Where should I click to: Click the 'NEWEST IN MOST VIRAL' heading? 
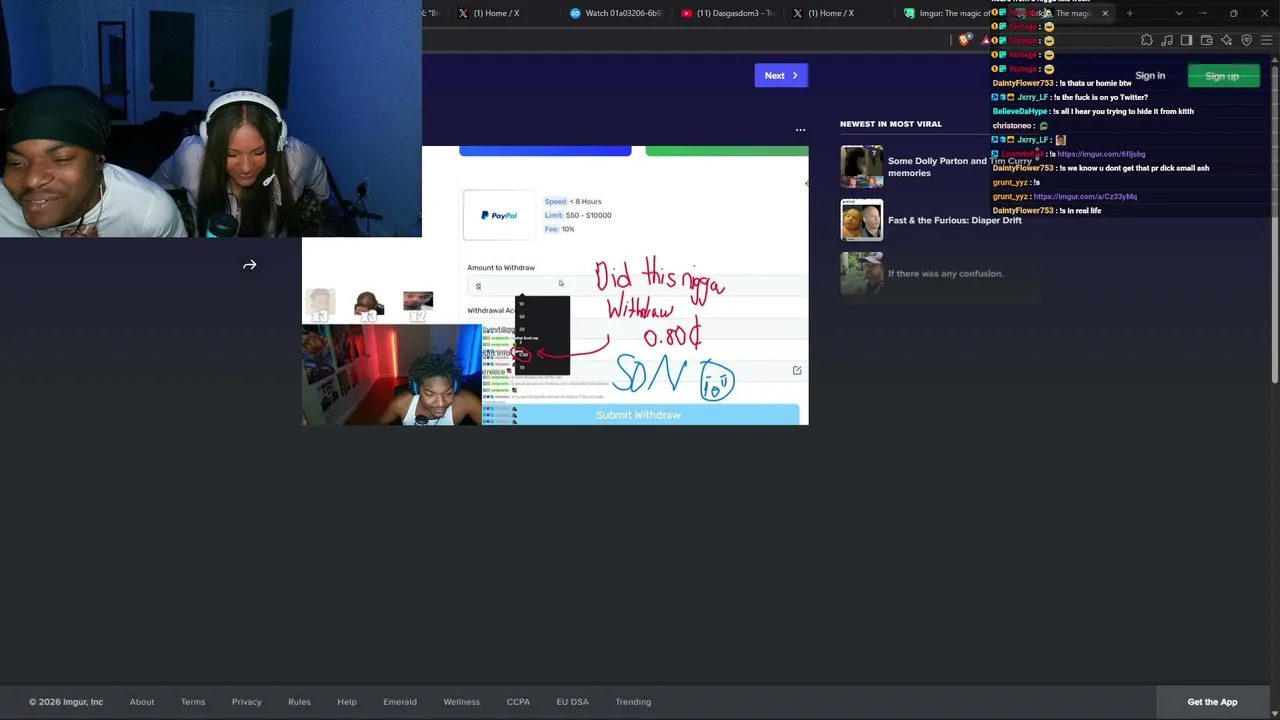(891, 124)
